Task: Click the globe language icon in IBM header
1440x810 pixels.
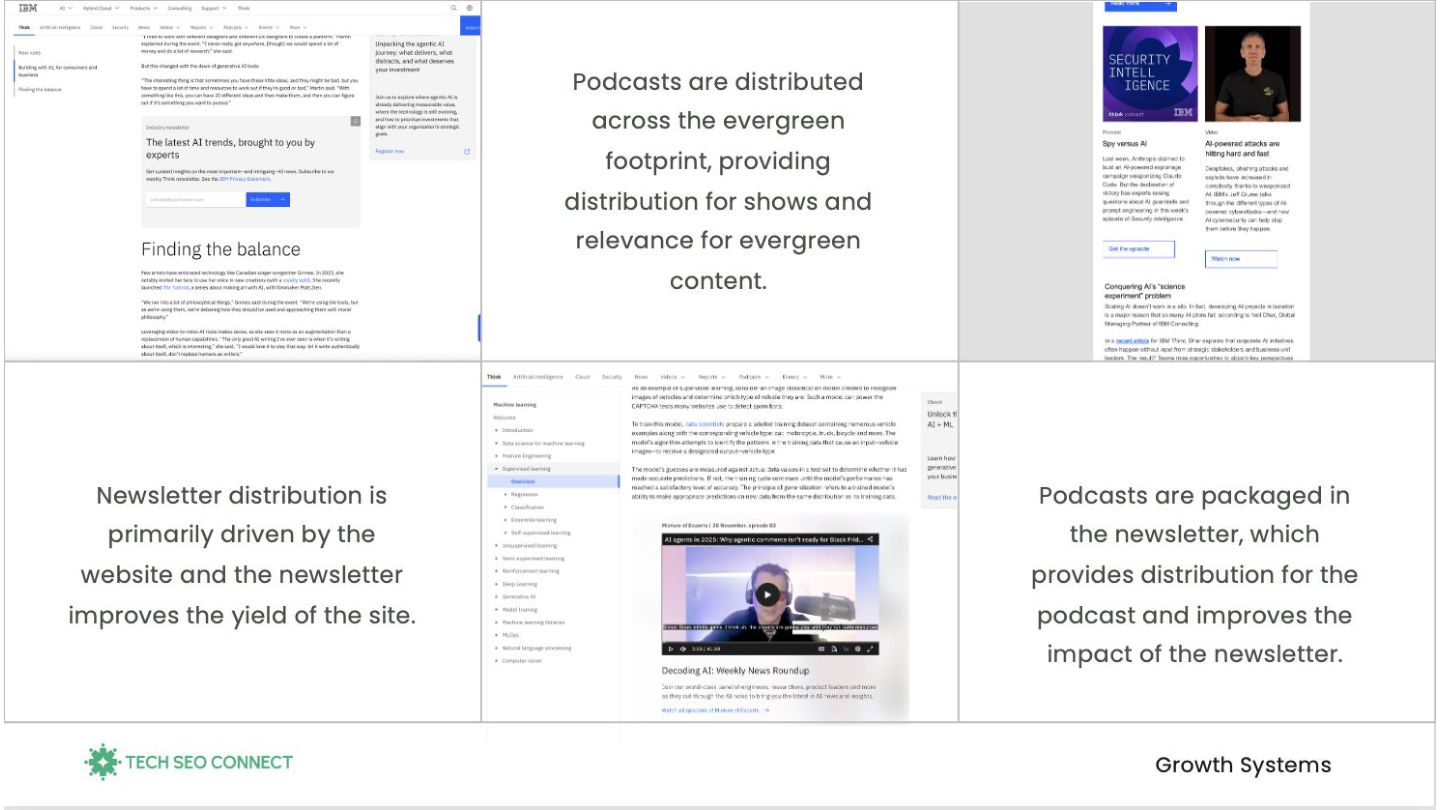Action: (x=470, y=8)
